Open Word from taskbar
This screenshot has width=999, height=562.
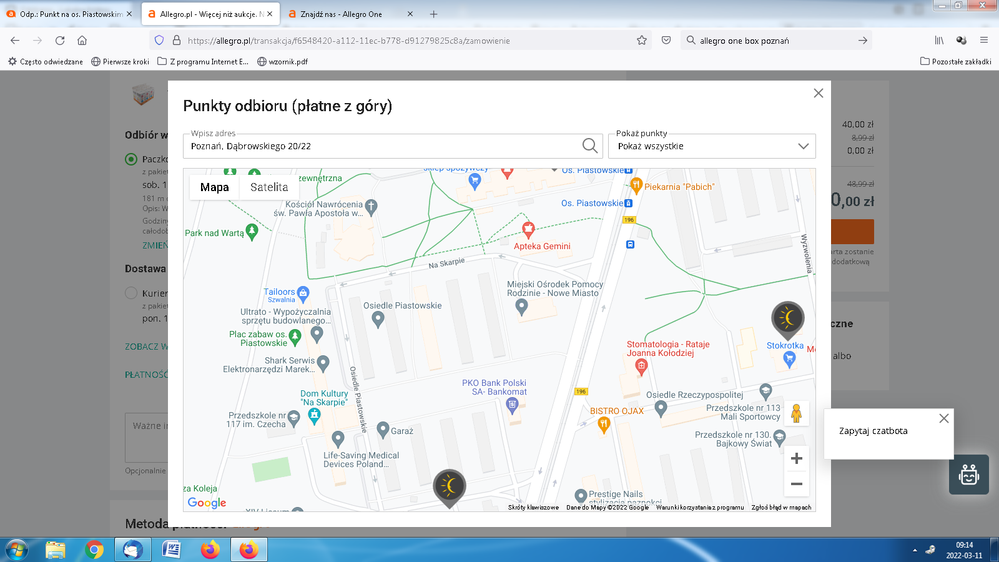point(171,549)
